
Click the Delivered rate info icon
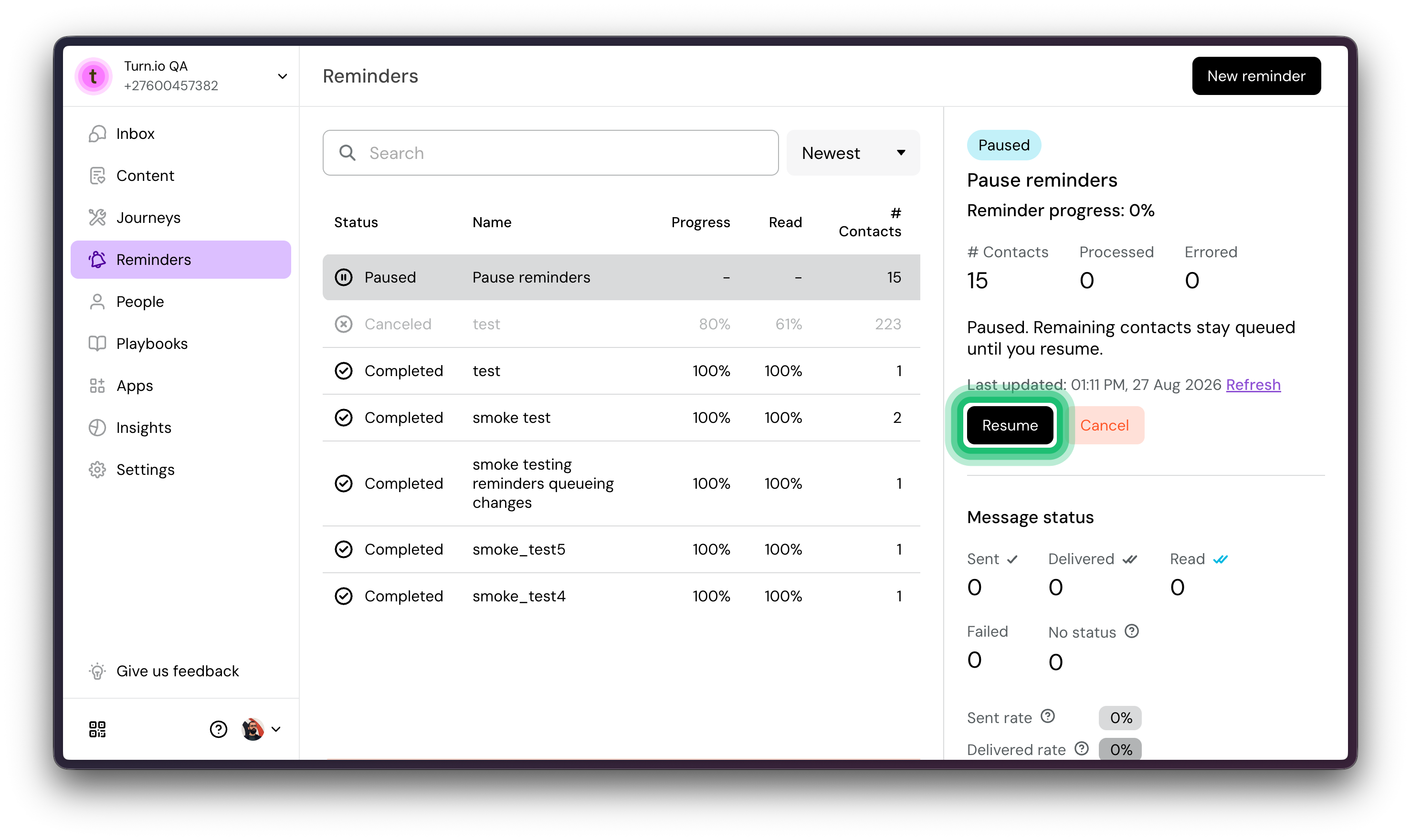coord(1082,749)
